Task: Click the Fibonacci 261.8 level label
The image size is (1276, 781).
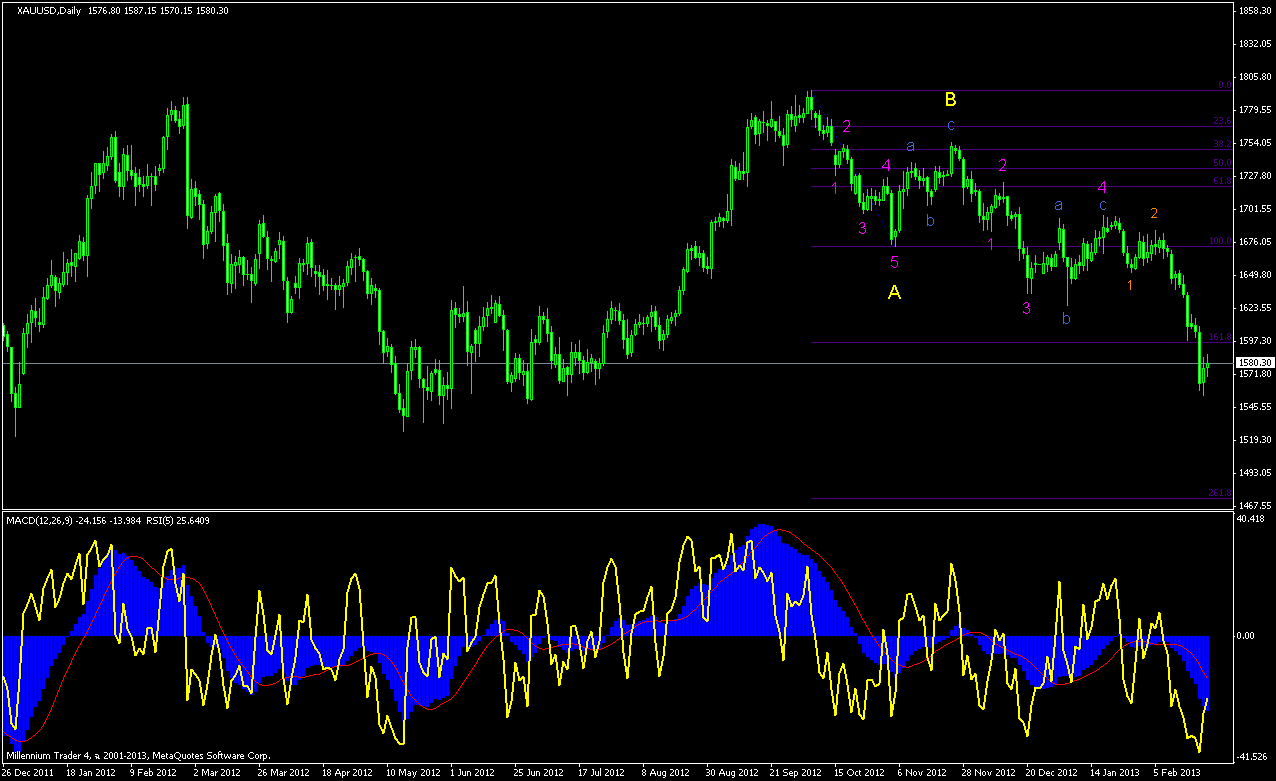Action: tap(1220, 493)
